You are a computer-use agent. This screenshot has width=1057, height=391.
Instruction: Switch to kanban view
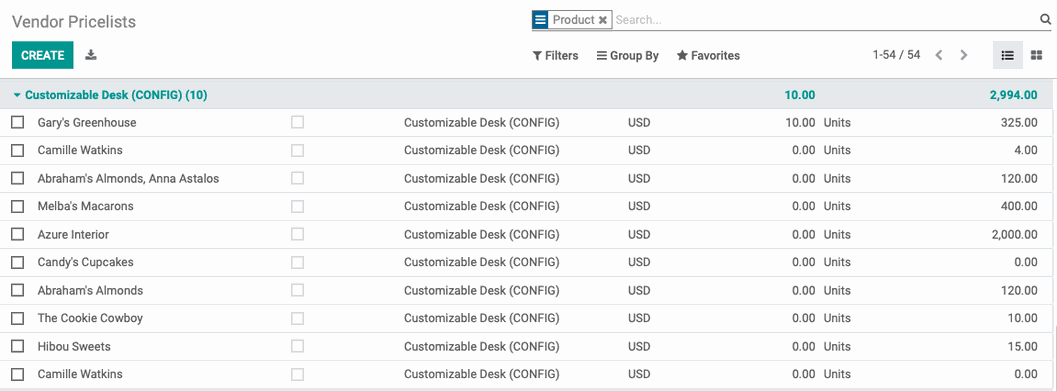tap(1037, 55)
